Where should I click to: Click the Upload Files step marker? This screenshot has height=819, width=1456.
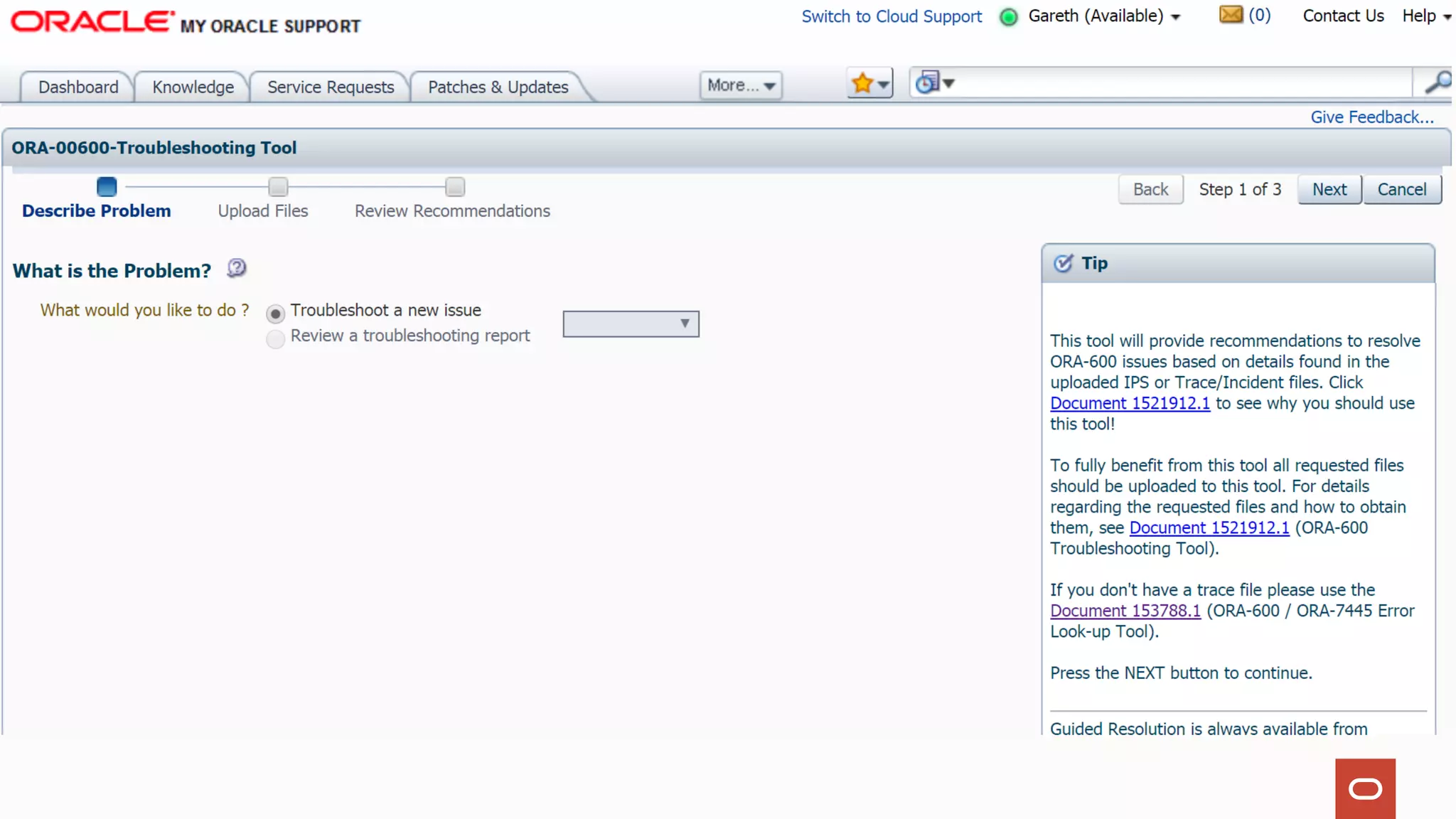[x=278, y=188]
